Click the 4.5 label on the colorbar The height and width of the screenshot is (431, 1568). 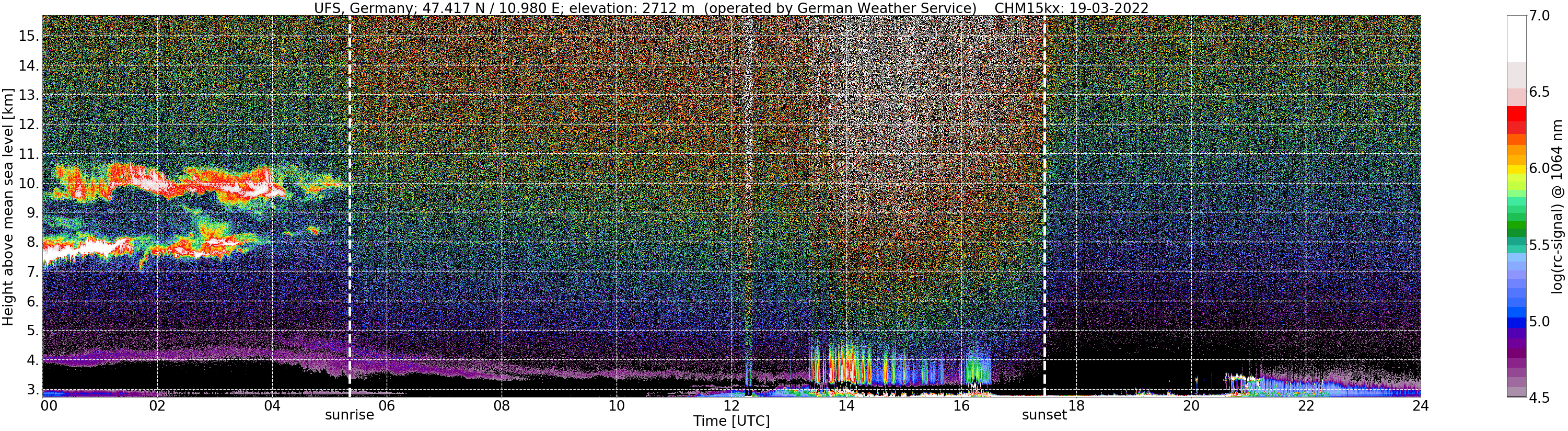point(1539,398)
